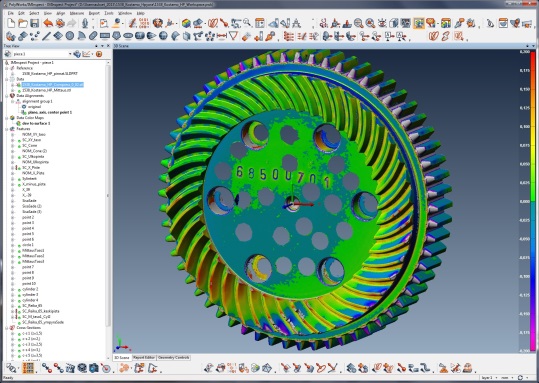Open the Report menu
This screenshot has height=383, width=539.
point(94,13)
